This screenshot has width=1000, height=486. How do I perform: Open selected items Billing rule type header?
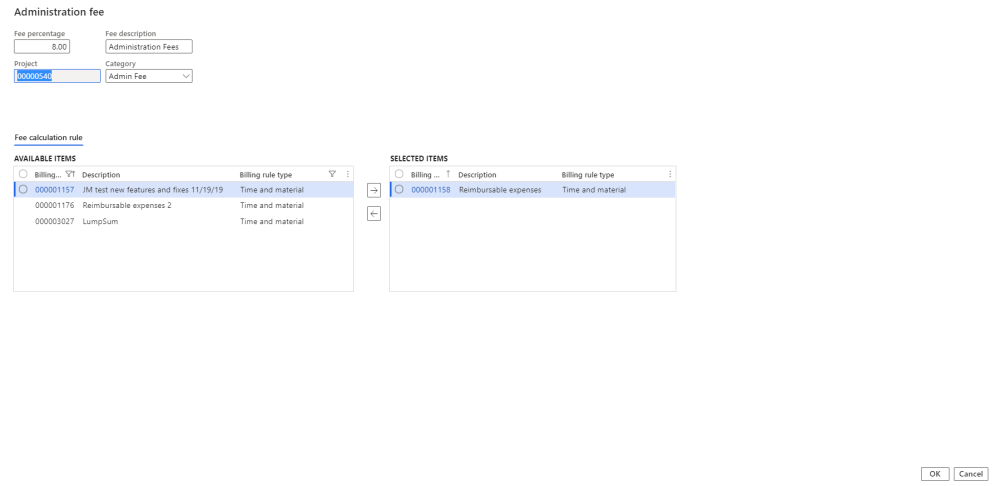point(588,174)
